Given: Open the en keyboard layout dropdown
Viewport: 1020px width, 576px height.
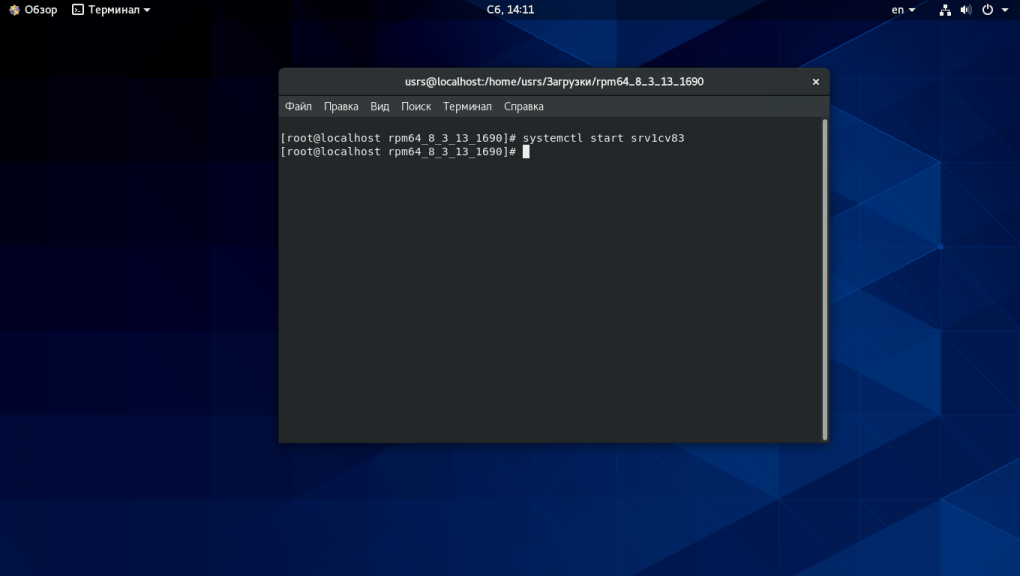Looking at the screenshot, I should coord(903,10).
